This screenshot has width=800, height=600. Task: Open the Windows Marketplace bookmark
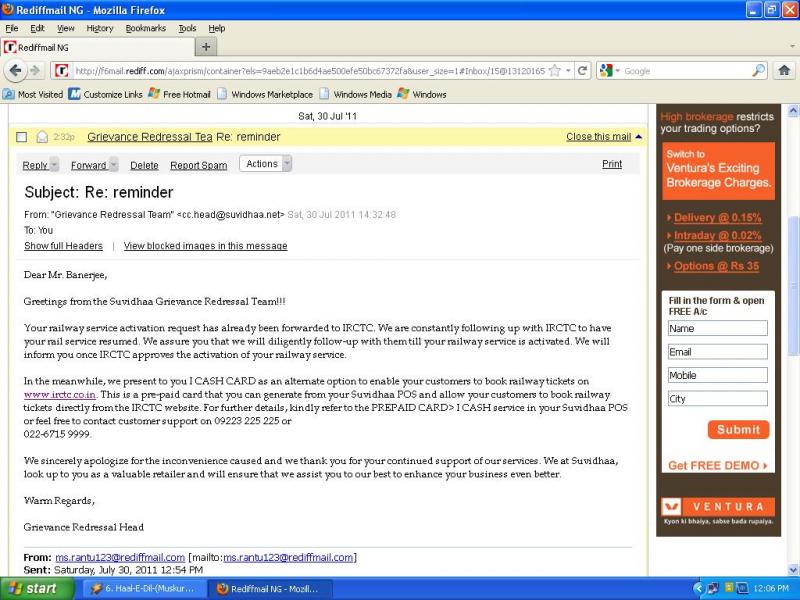[265, 94]
